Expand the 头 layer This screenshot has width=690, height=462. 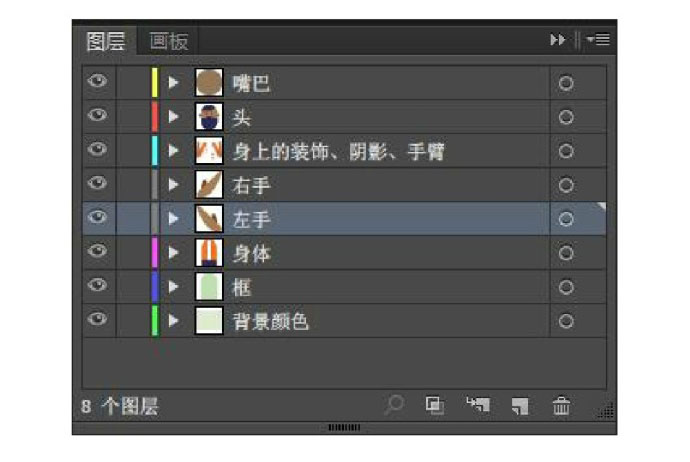point(173,117)
